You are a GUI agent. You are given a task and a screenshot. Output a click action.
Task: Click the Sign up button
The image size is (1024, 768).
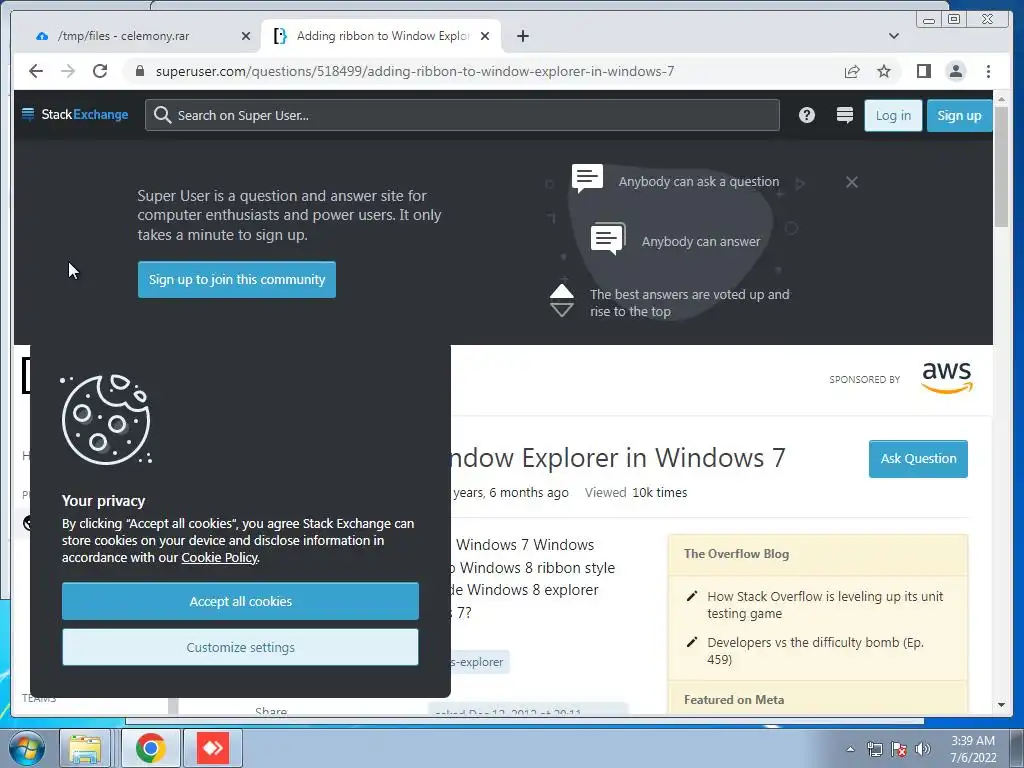coord(959,116)
